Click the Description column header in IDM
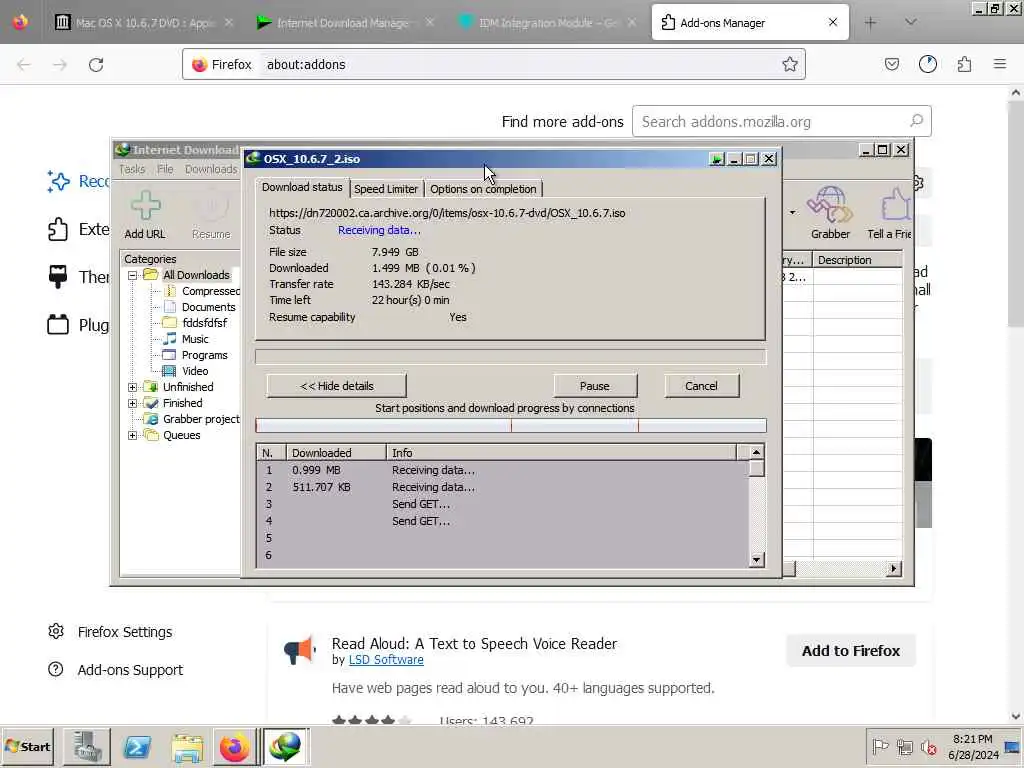1024x768 pixels. point(857,260)
